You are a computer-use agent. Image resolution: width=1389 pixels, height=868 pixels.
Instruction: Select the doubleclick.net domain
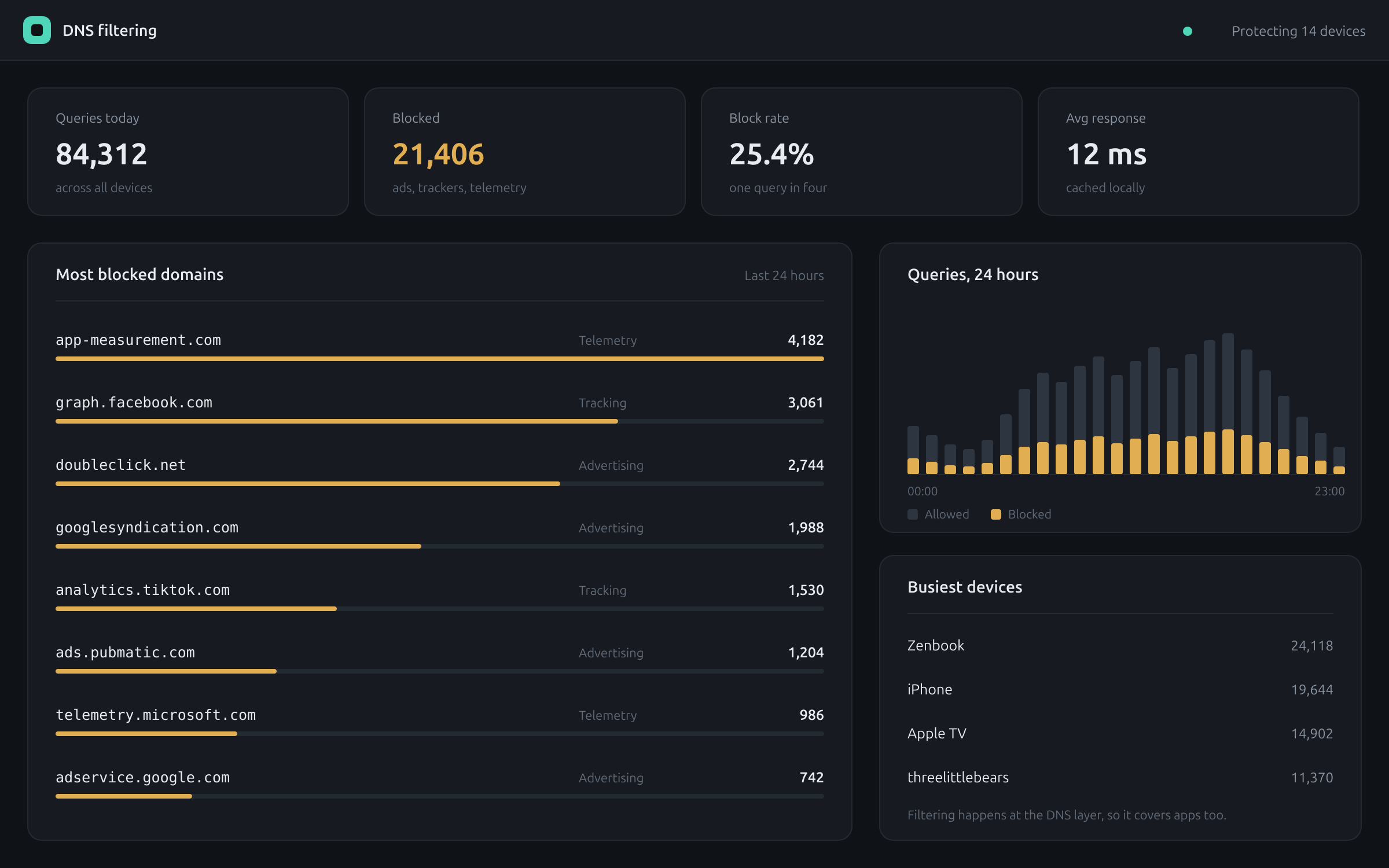(120, 465)
